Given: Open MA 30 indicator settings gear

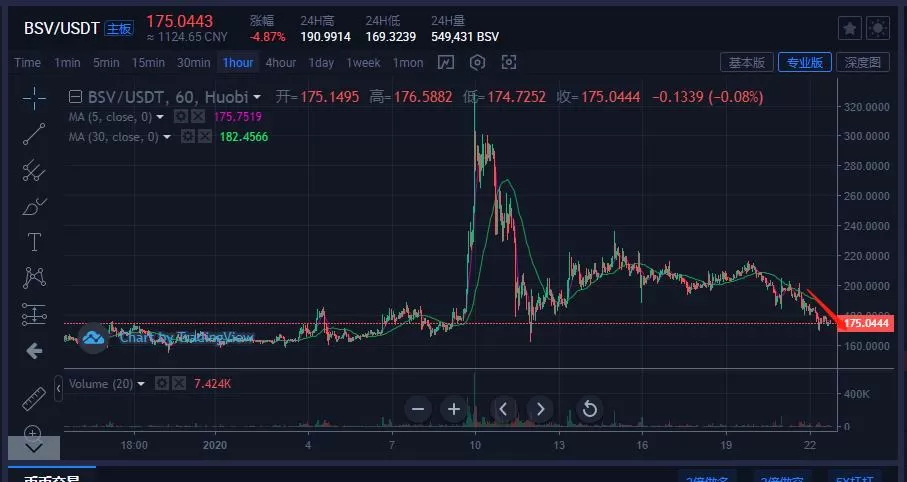Looking at the screenshot, I should pyautogui.click(x=187, y=137).
